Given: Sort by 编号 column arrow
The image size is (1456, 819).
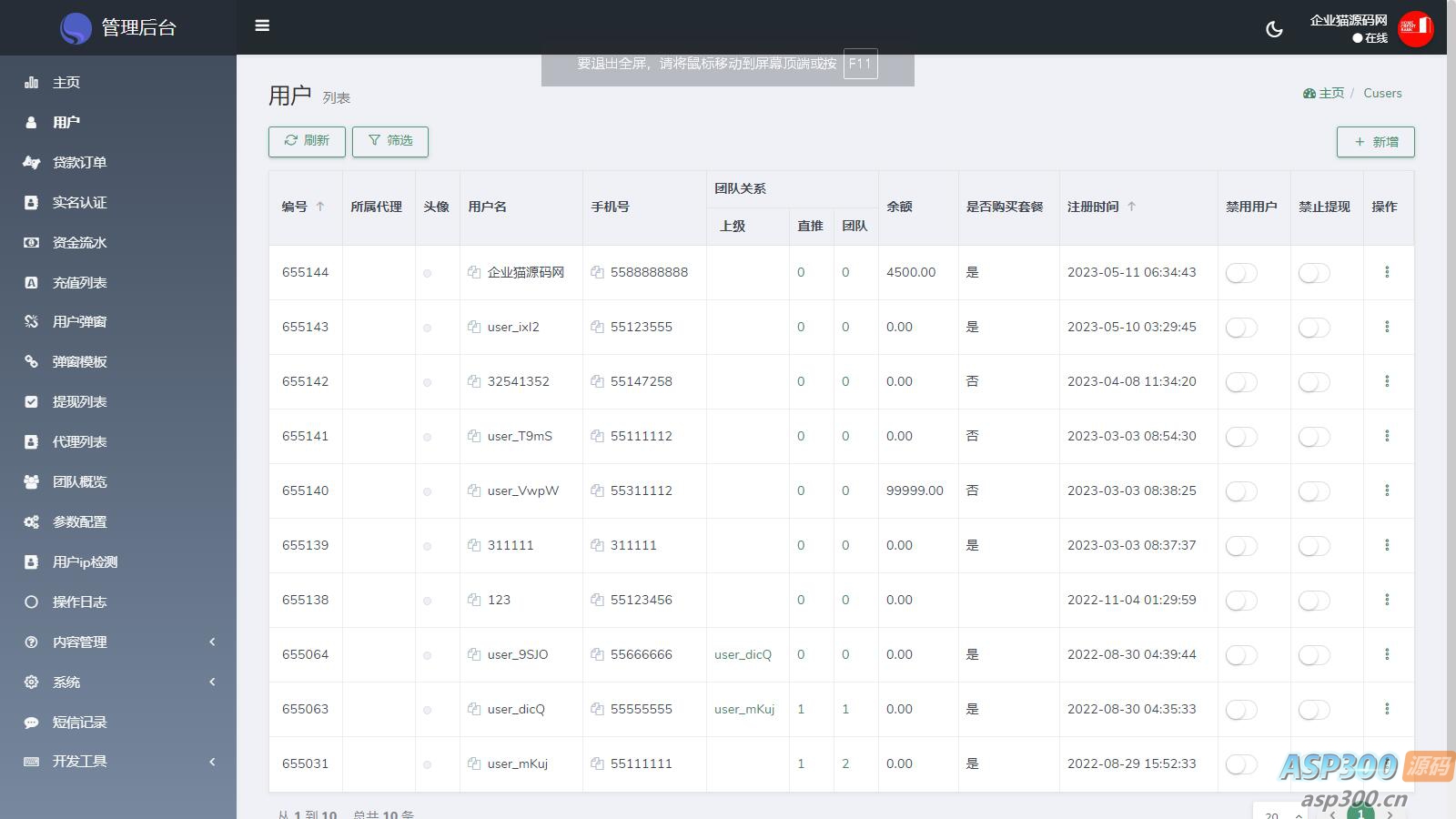Looking at the screenshot, I should coord(320,207).
